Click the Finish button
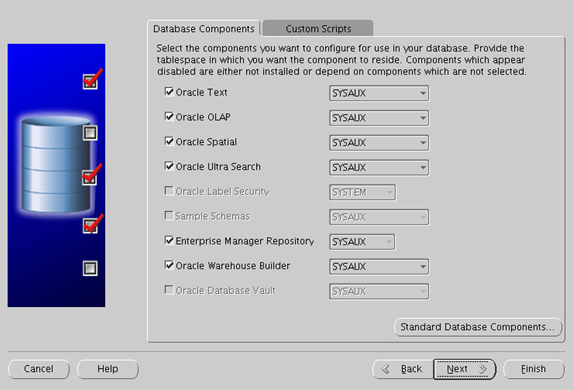This screenshot has height=390, width=574. pos(534,369)
